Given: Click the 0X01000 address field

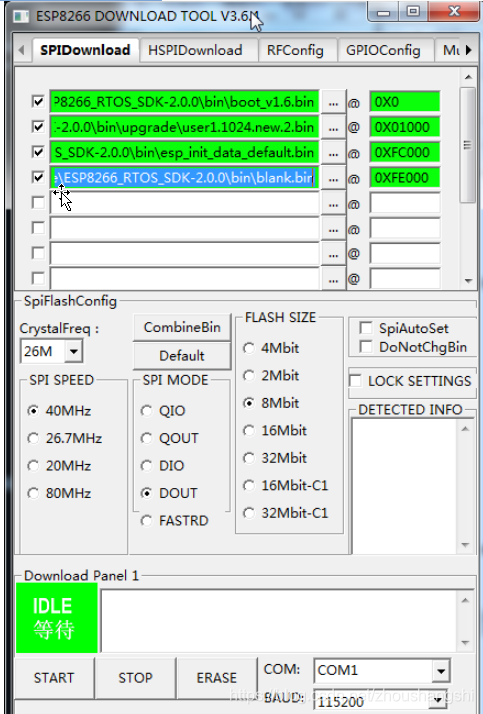Looking at the screenshot, I should [x=405, y=127].
